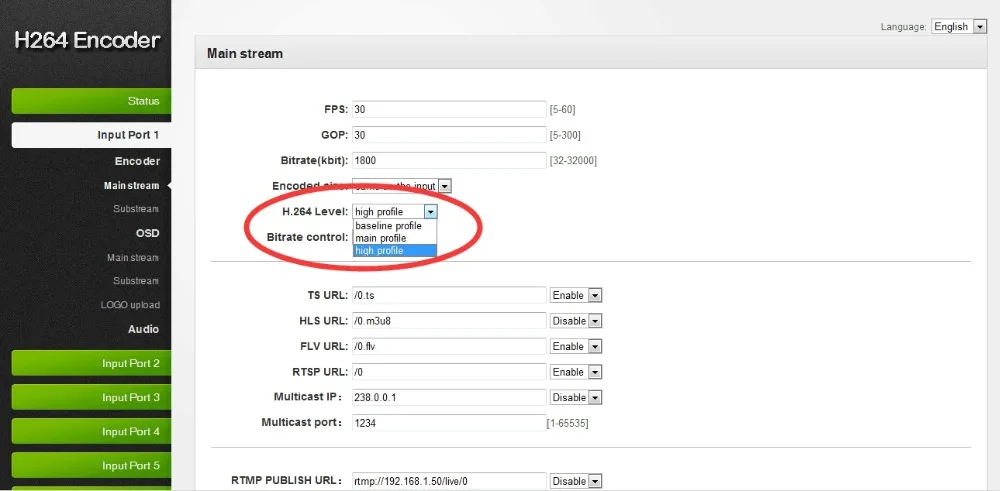Open the Encoded size dropdown
This screenshot has height=491, width=1000.
402,186
